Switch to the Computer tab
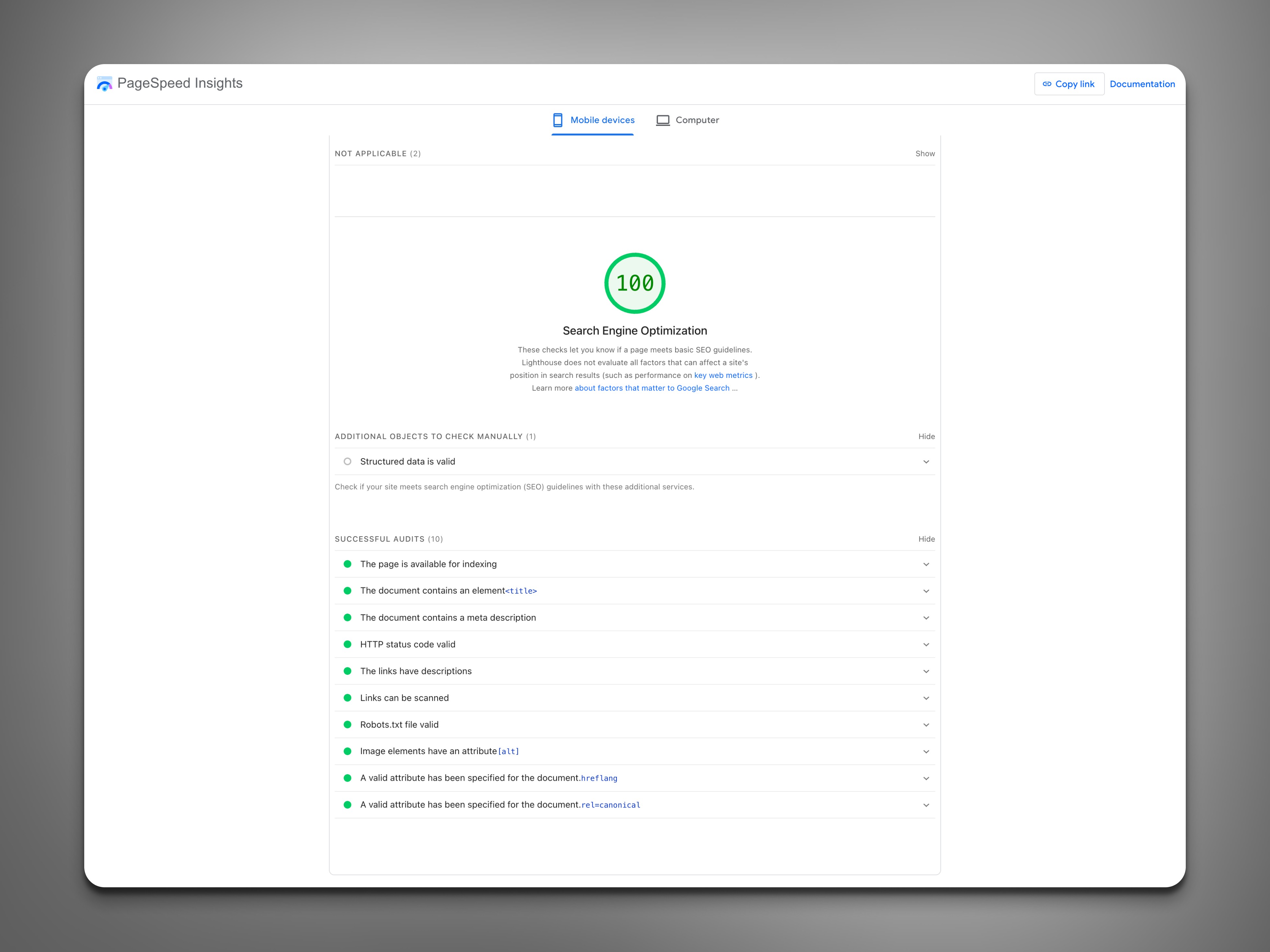Viewport: 1270px width, 952px height. click(x=688, y=120)
